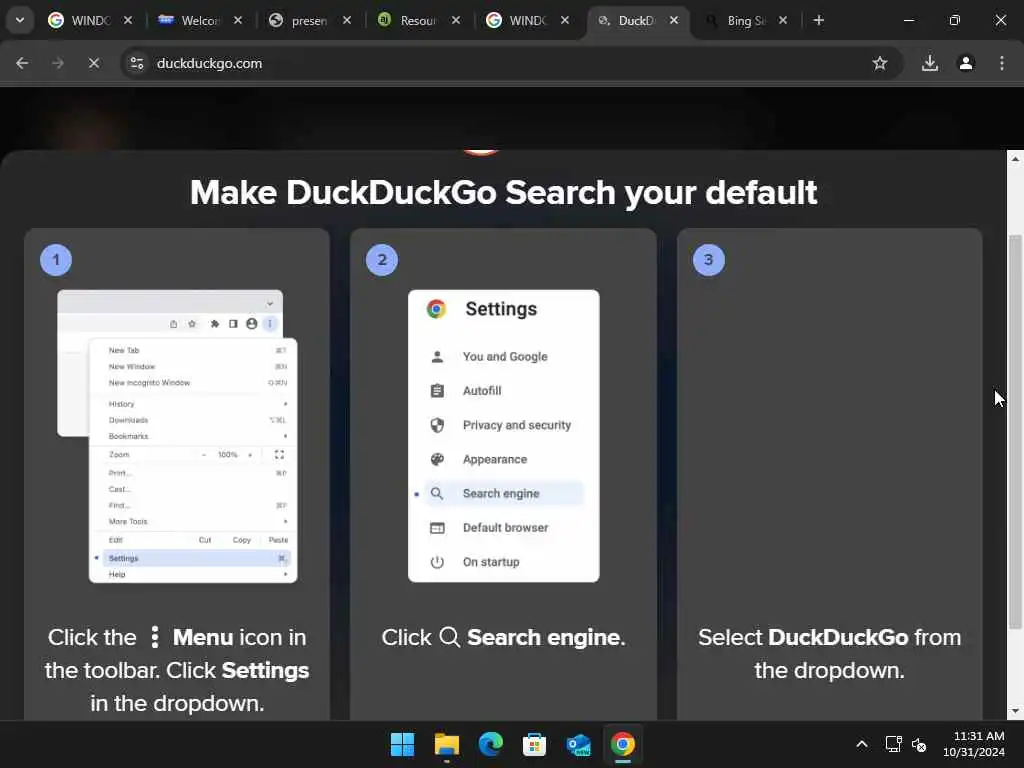Image resolution: width=1024 pixels, height=768 pixels.
Task: Close the Resources tab
Action: click(456, 20)
